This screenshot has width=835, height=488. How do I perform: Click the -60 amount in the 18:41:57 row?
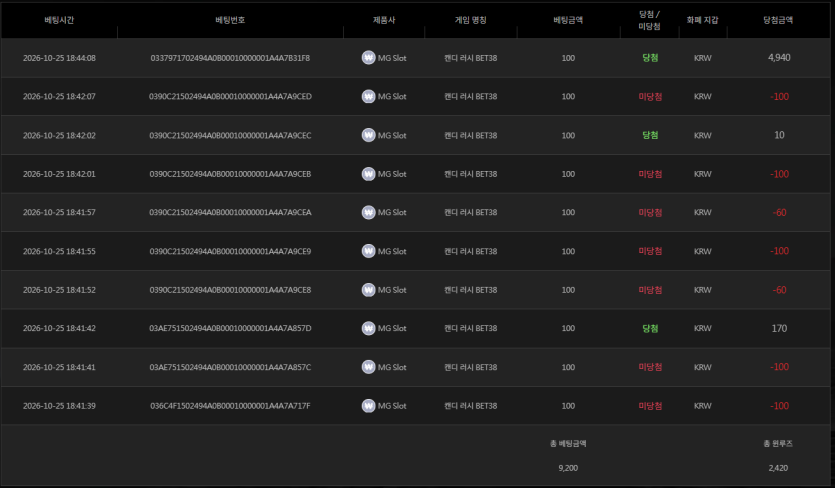(779, 212)
